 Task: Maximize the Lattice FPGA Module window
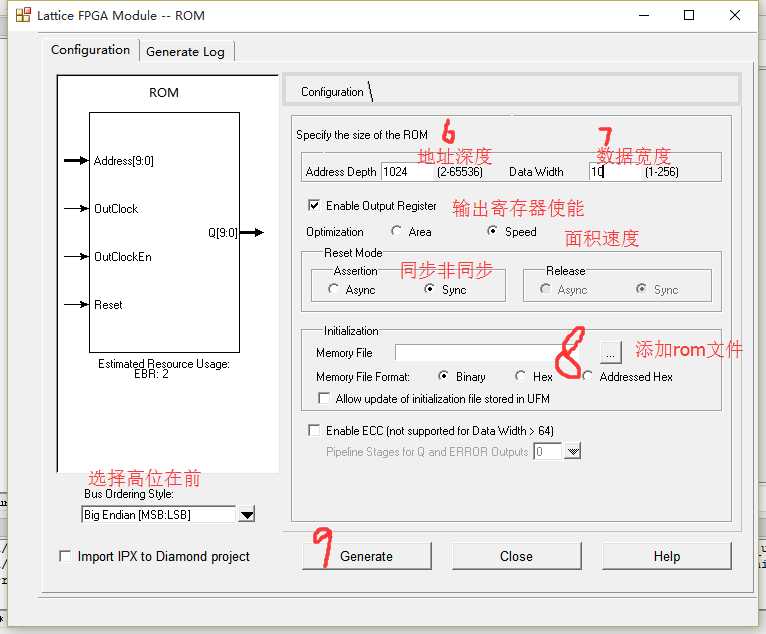689,15
